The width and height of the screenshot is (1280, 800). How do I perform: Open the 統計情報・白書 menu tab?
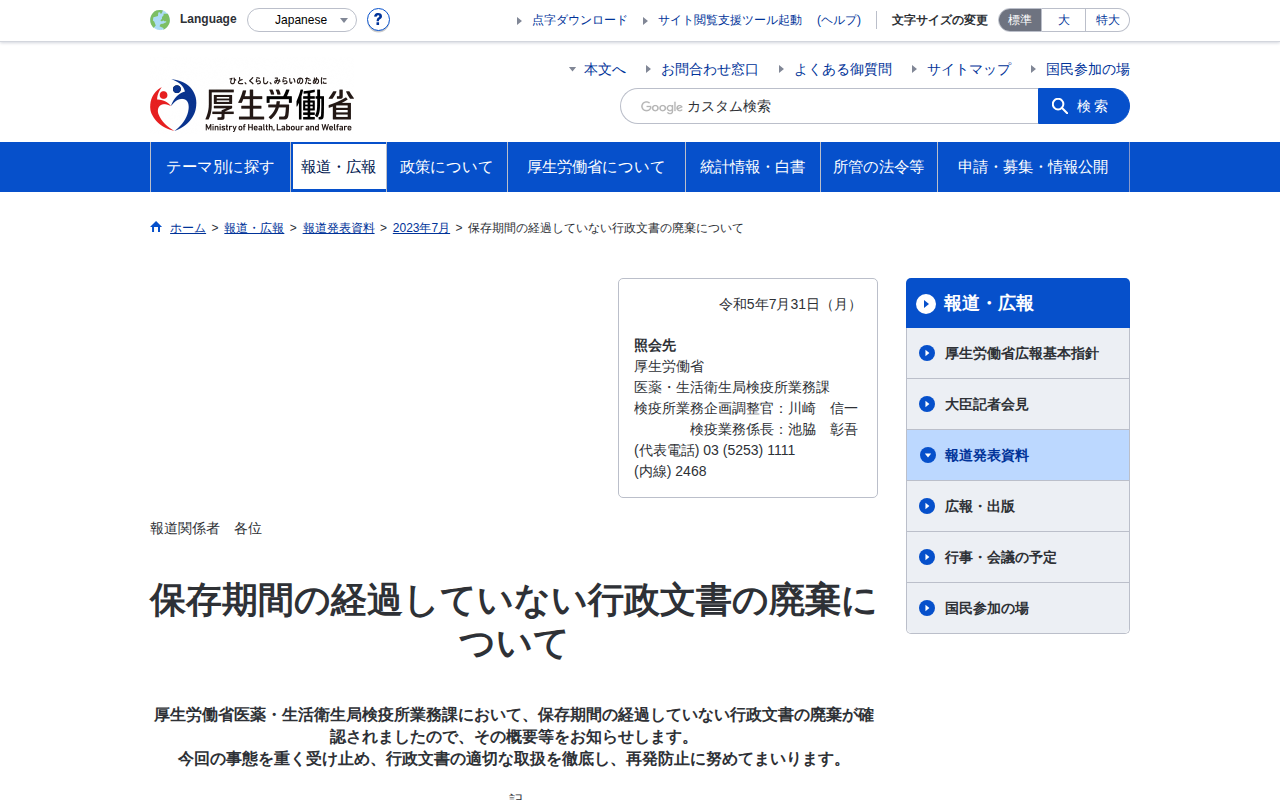point(753,167)
